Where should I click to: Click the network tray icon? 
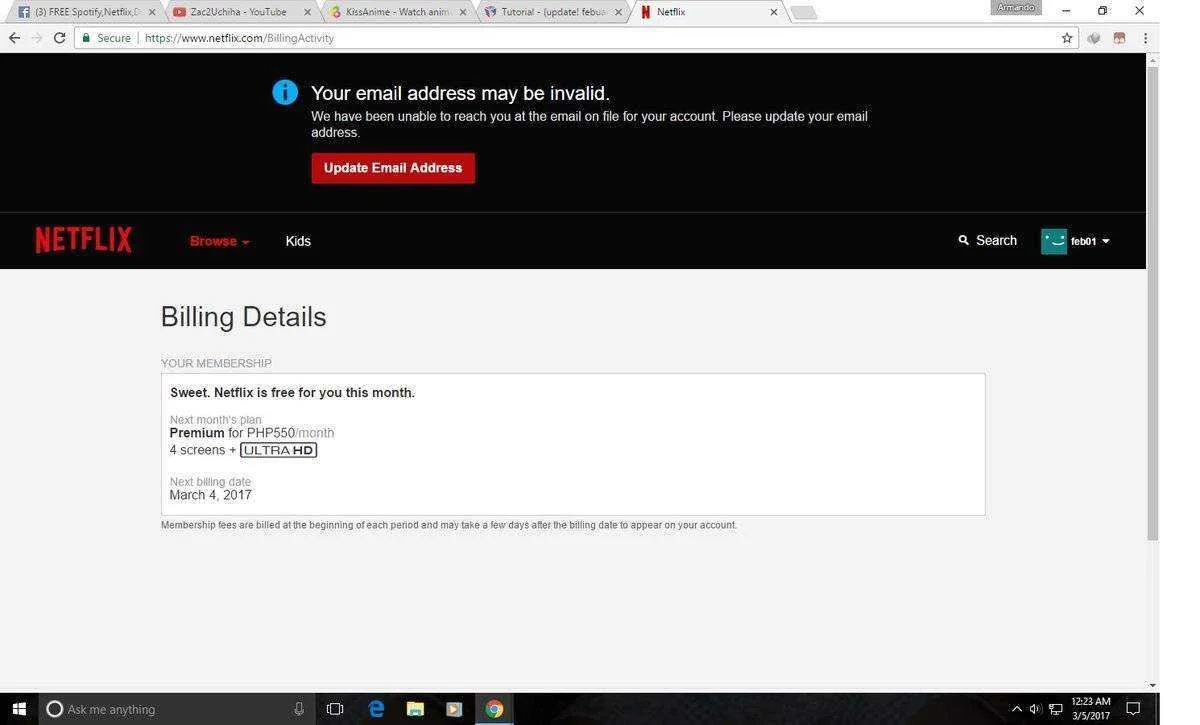pyautogui.click(x=1055, y=709)
